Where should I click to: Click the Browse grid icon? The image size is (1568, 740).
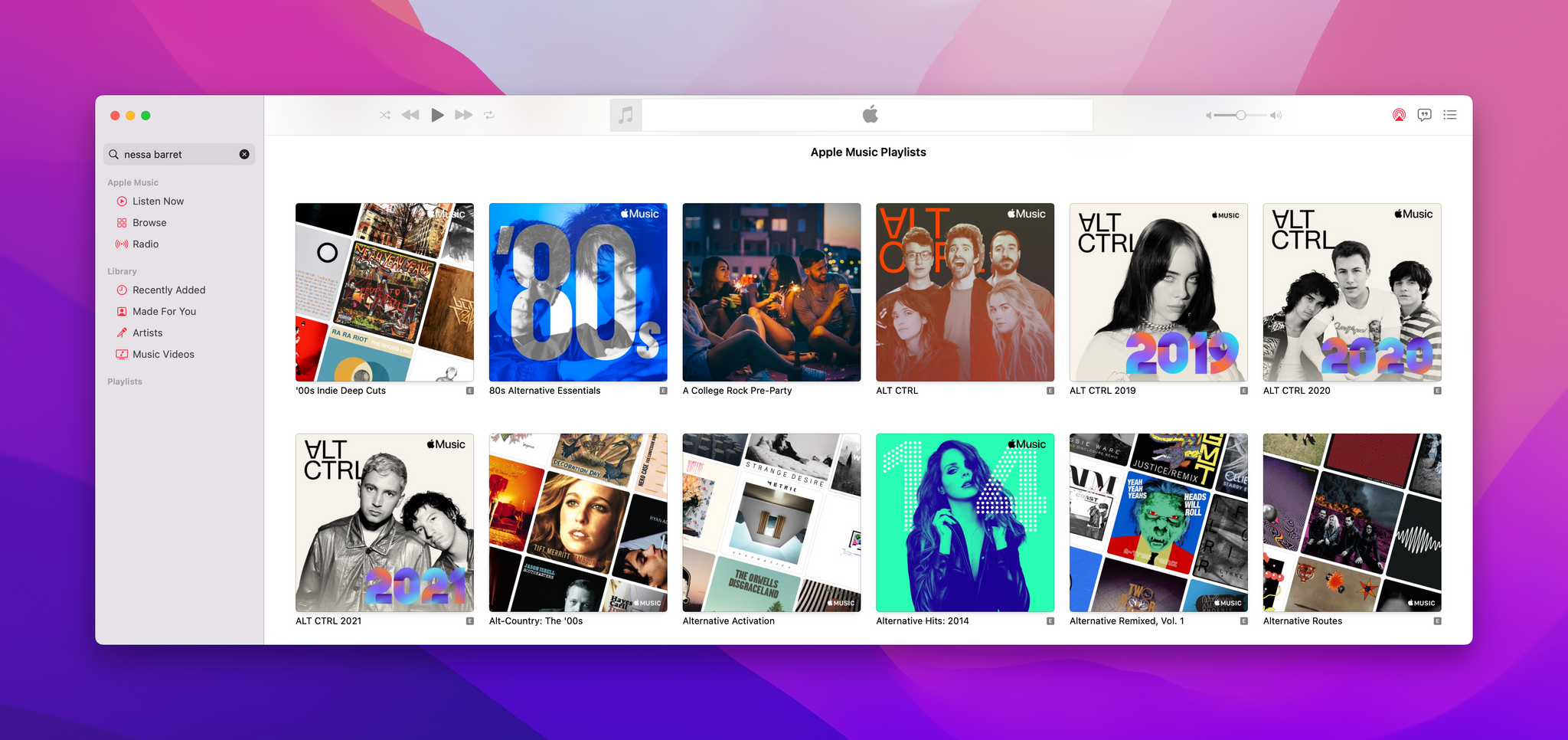click(122, 223)
